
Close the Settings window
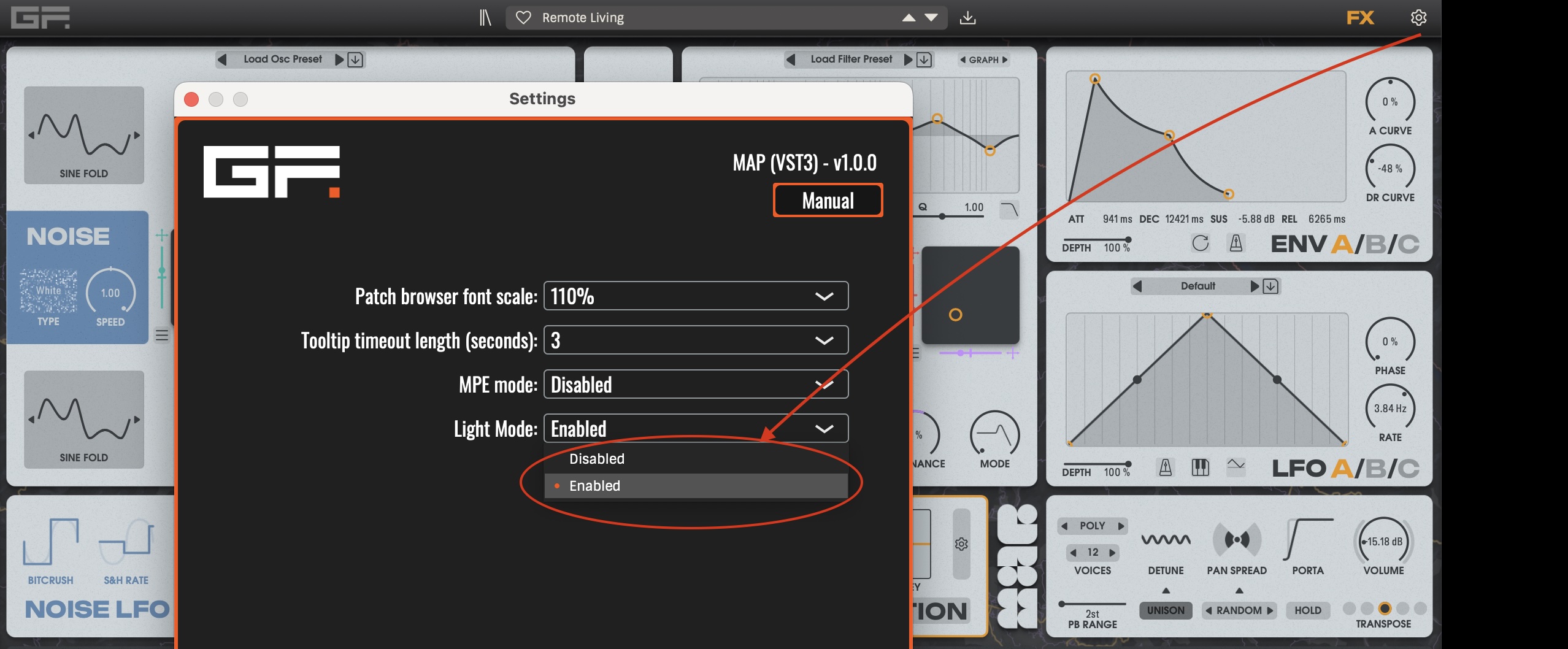click(x=191, y=99)
